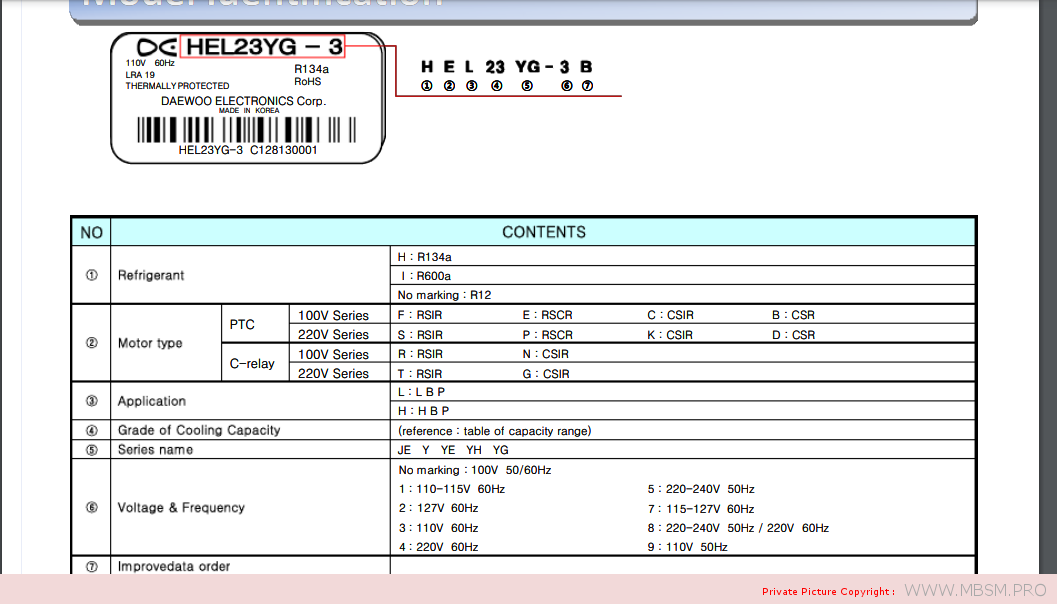Click circled 1 in the Refrigerant row

click(x=91, y=275)
